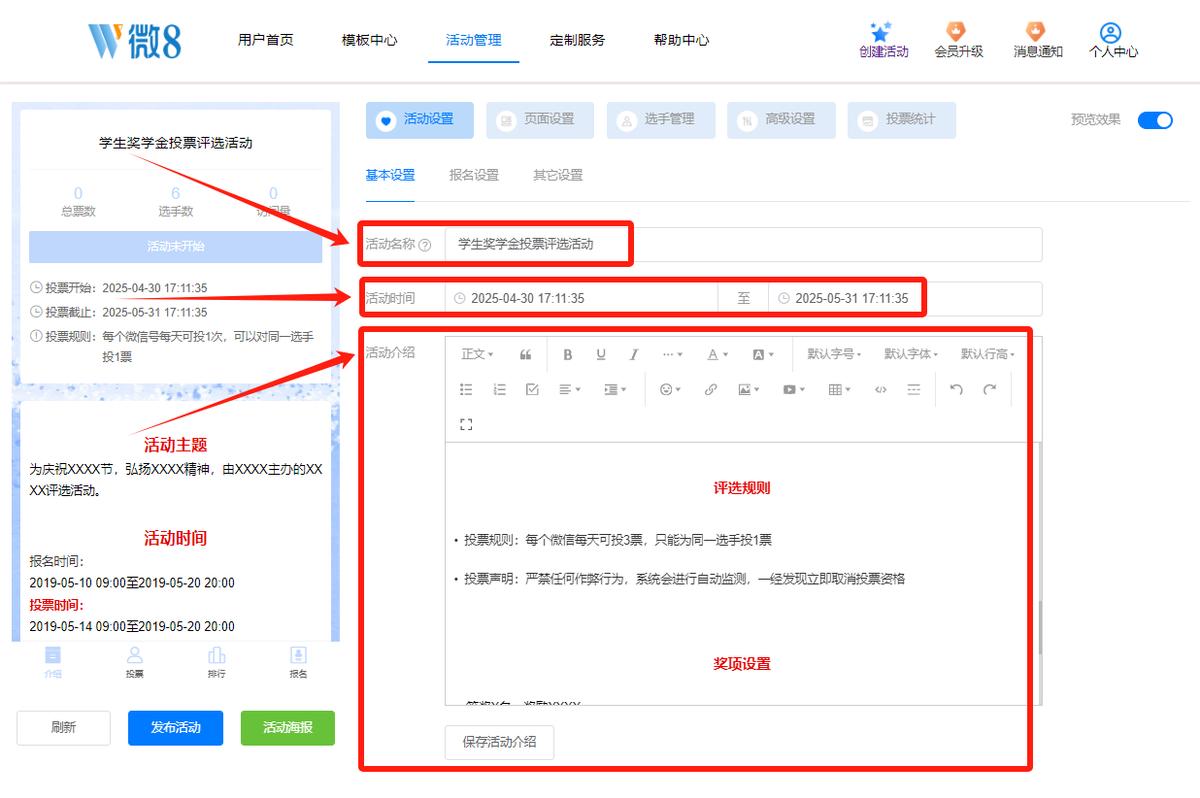The width and height of the screenshot is (1200, 798).
Task: Click the help icon beside 活动名称
Action: click(425, 244)
